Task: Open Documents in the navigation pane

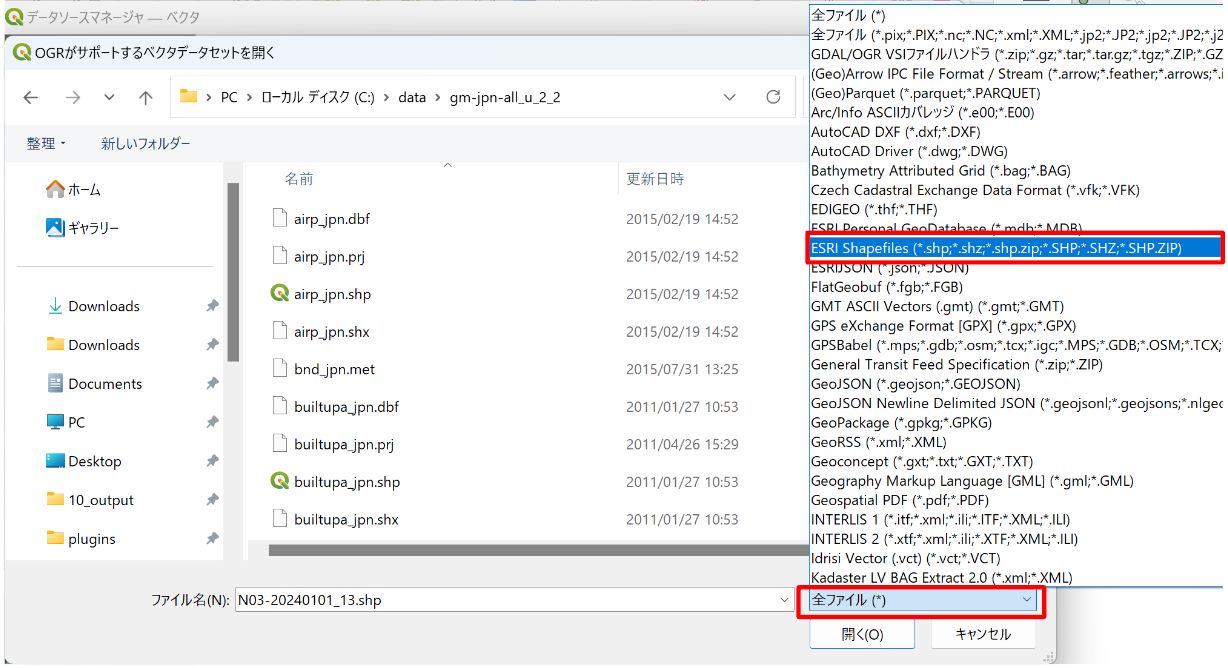Action: point(95,384)
